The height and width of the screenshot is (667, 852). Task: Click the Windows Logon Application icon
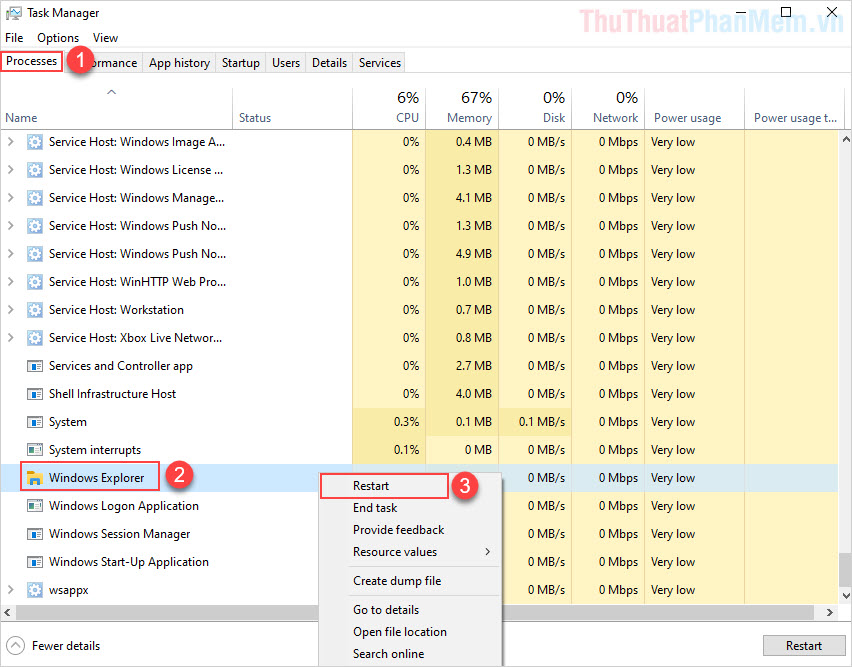[34, 506]
